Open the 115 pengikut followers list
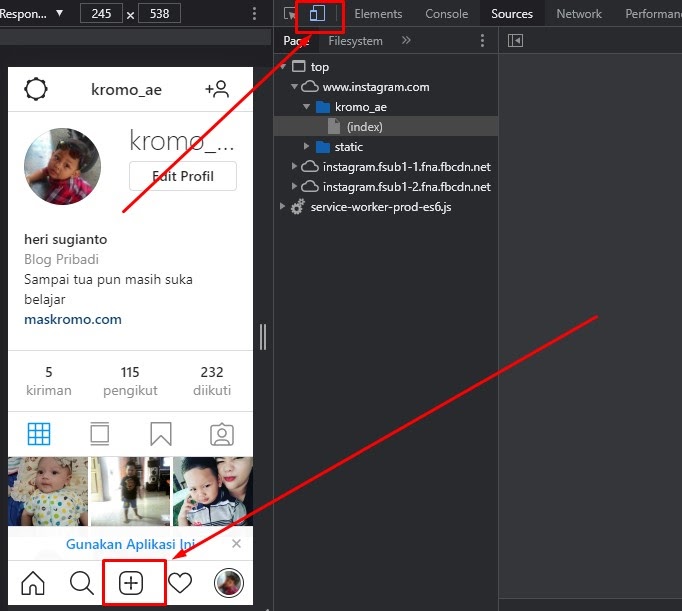 pos(130,381)
